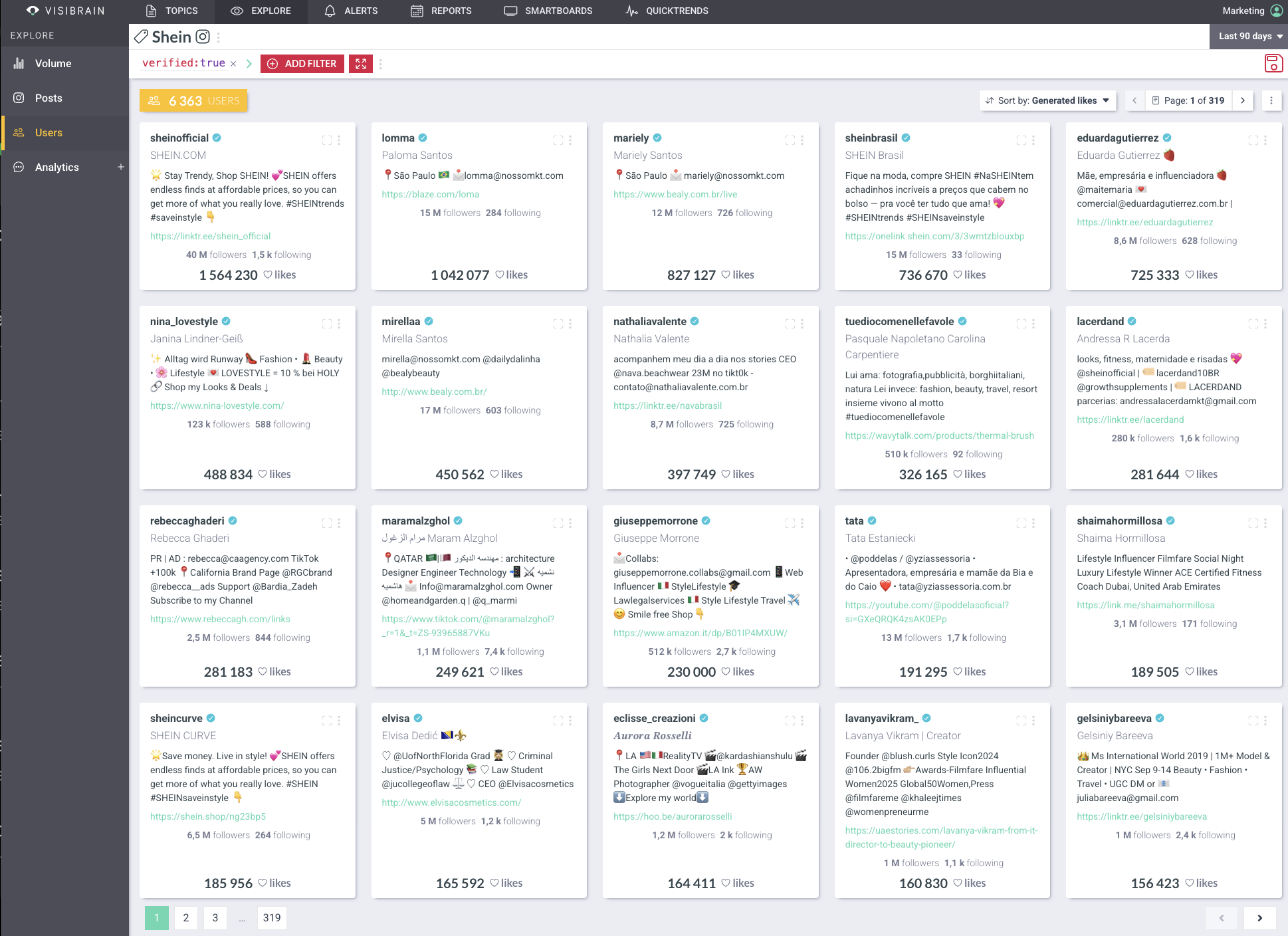Click the fullscreen expand filter icon

click(361, 64)
